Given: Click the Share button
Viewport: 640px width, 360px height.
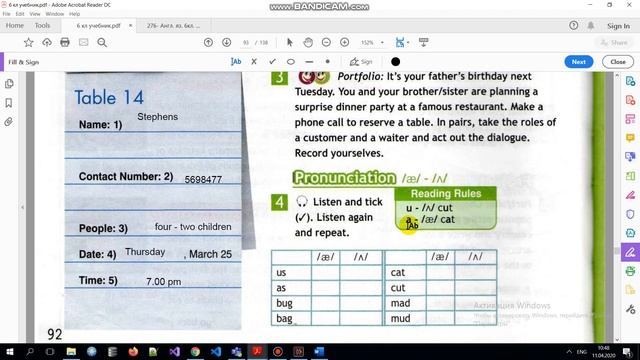Looking at the screenshot, I should point(614,42).
